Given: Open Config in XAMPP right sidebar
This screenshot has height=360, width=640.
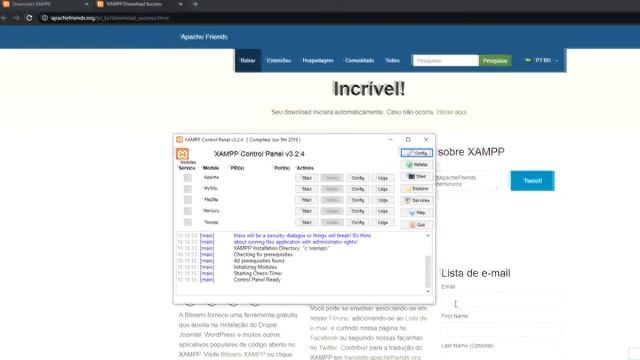Looking at the screenshot, I should click(x=416, y=153).
